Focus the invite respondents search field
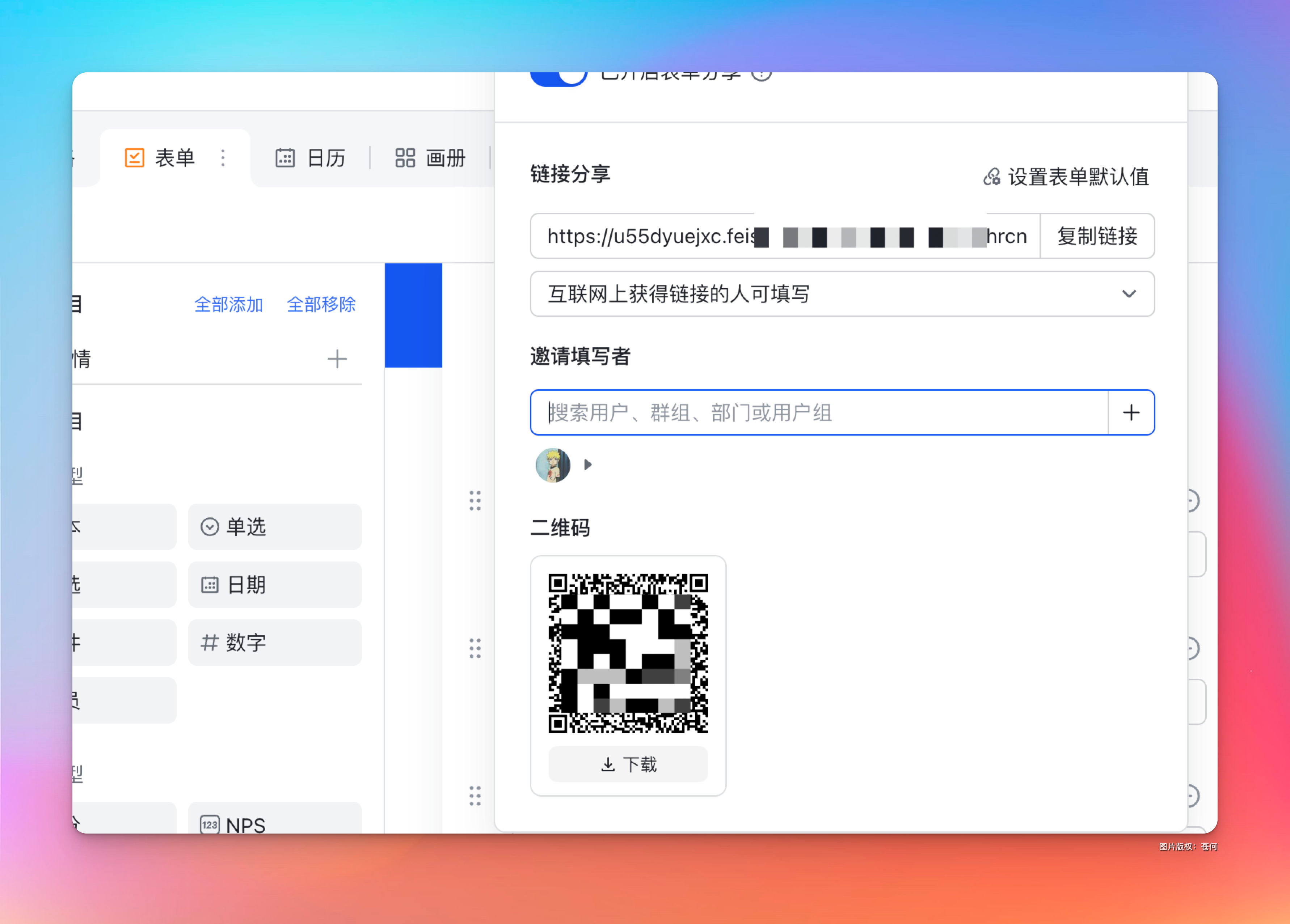This screenshot has width=1290, height=924. (x=819, y=413)
